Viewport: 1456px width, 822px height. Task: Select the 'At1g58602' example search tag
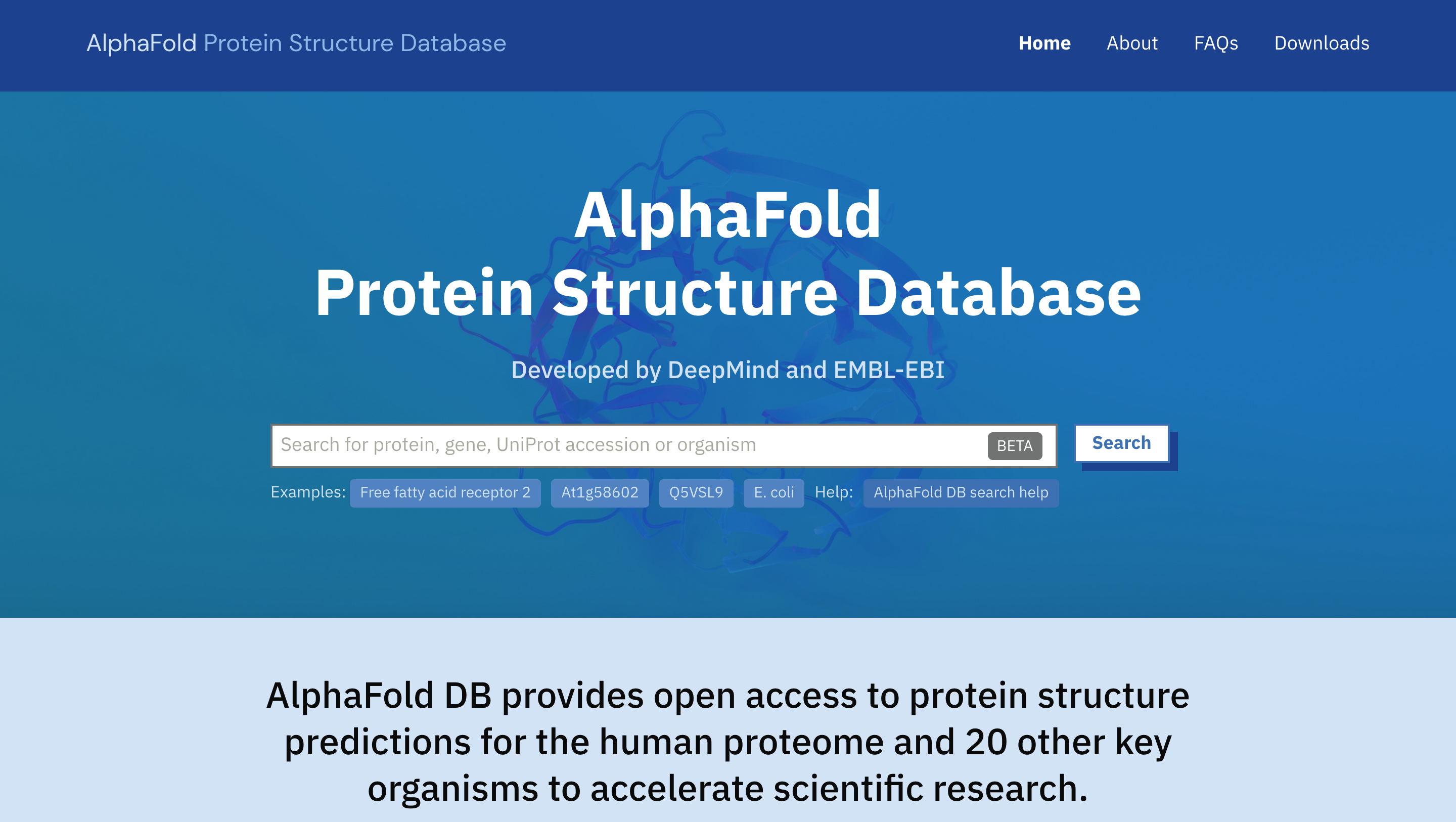point(598,492)
